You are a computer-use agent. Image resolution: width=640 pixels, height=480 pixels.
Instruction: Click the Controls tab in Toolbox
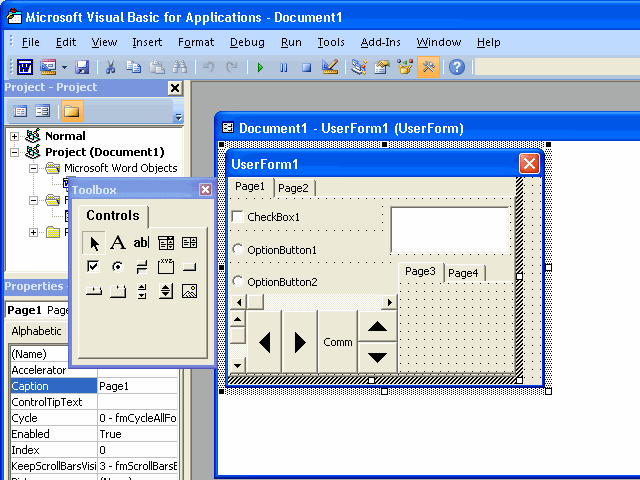pyautogui.click(x=113, y=216)
